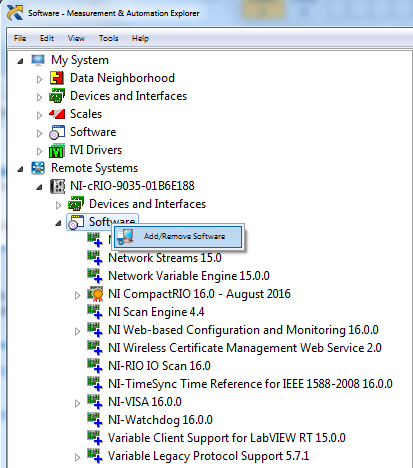
Task: Click the Measurement & Automation Explorer title bar icon
Action: (15, 13)
